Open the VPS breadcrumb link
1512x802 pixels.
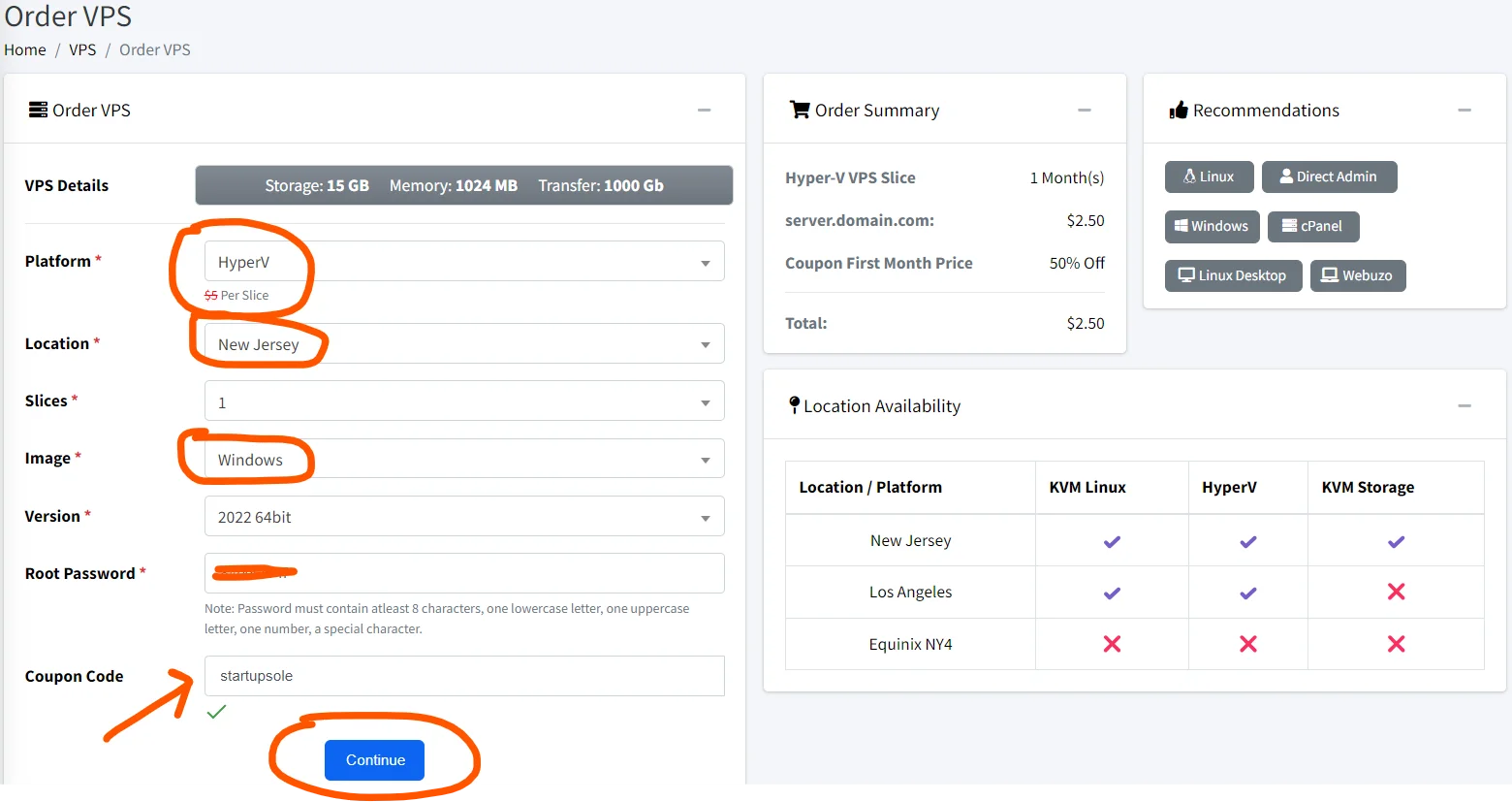tap(82, 49)
